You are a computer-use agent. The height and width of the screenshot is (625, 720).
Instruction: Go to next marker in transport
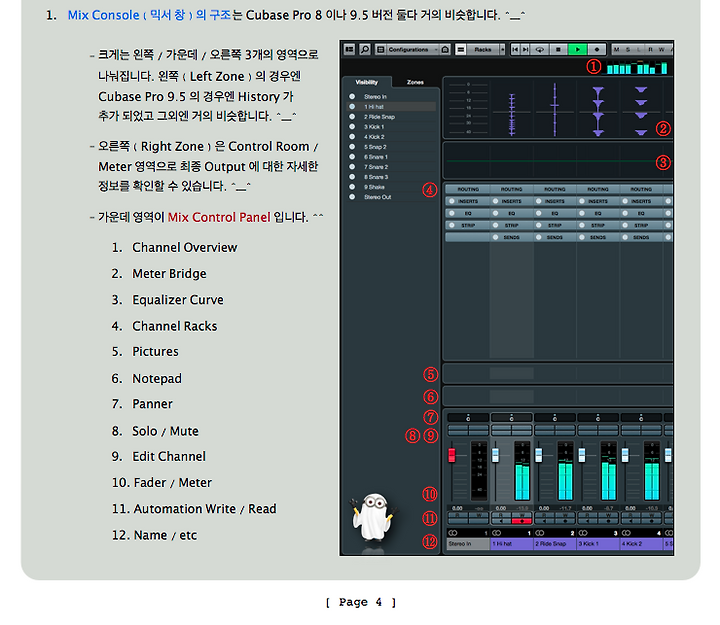pyautogui.click(x=525, y=50)
